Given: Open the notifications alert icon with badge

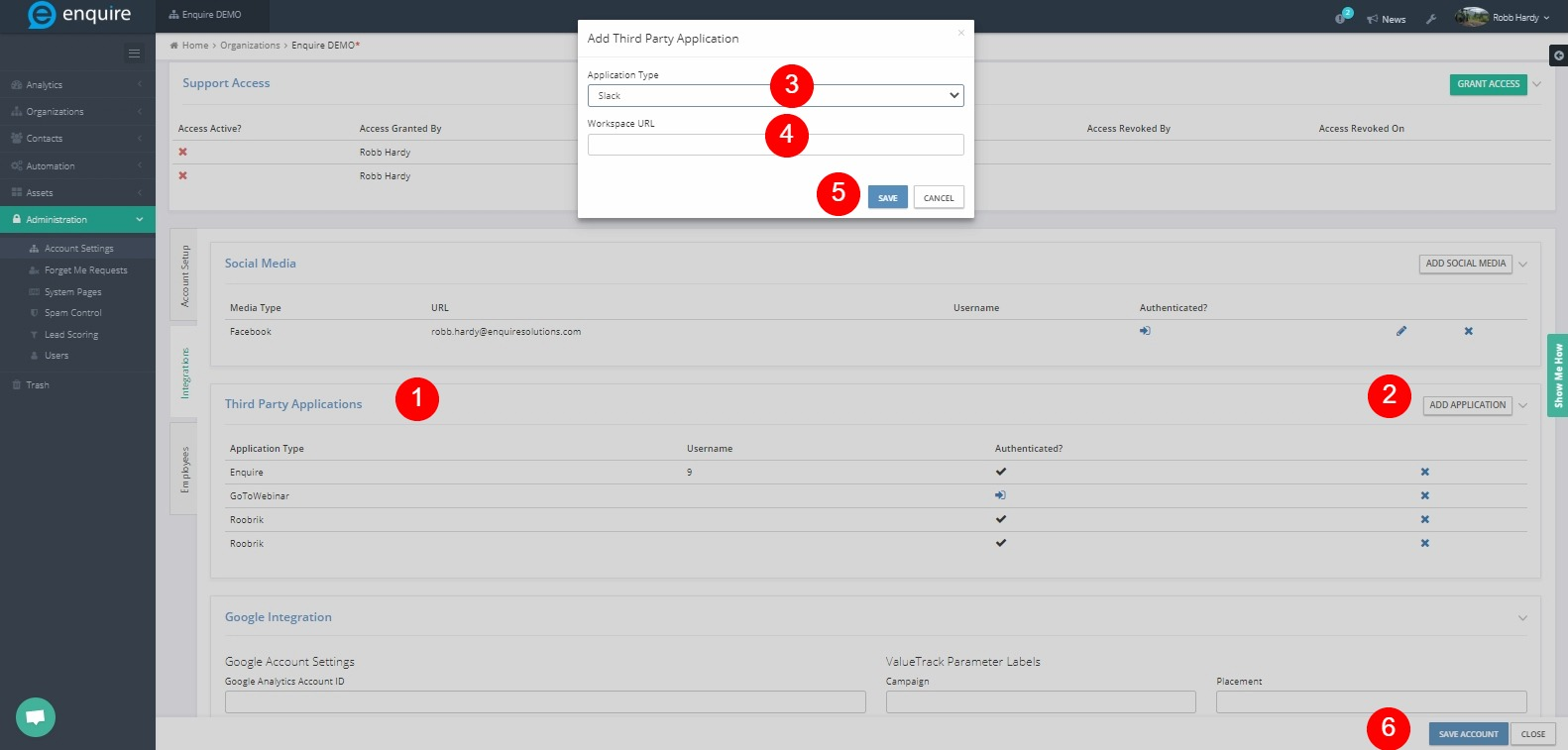Looking at the screenshot, I should coord(1343,16).
